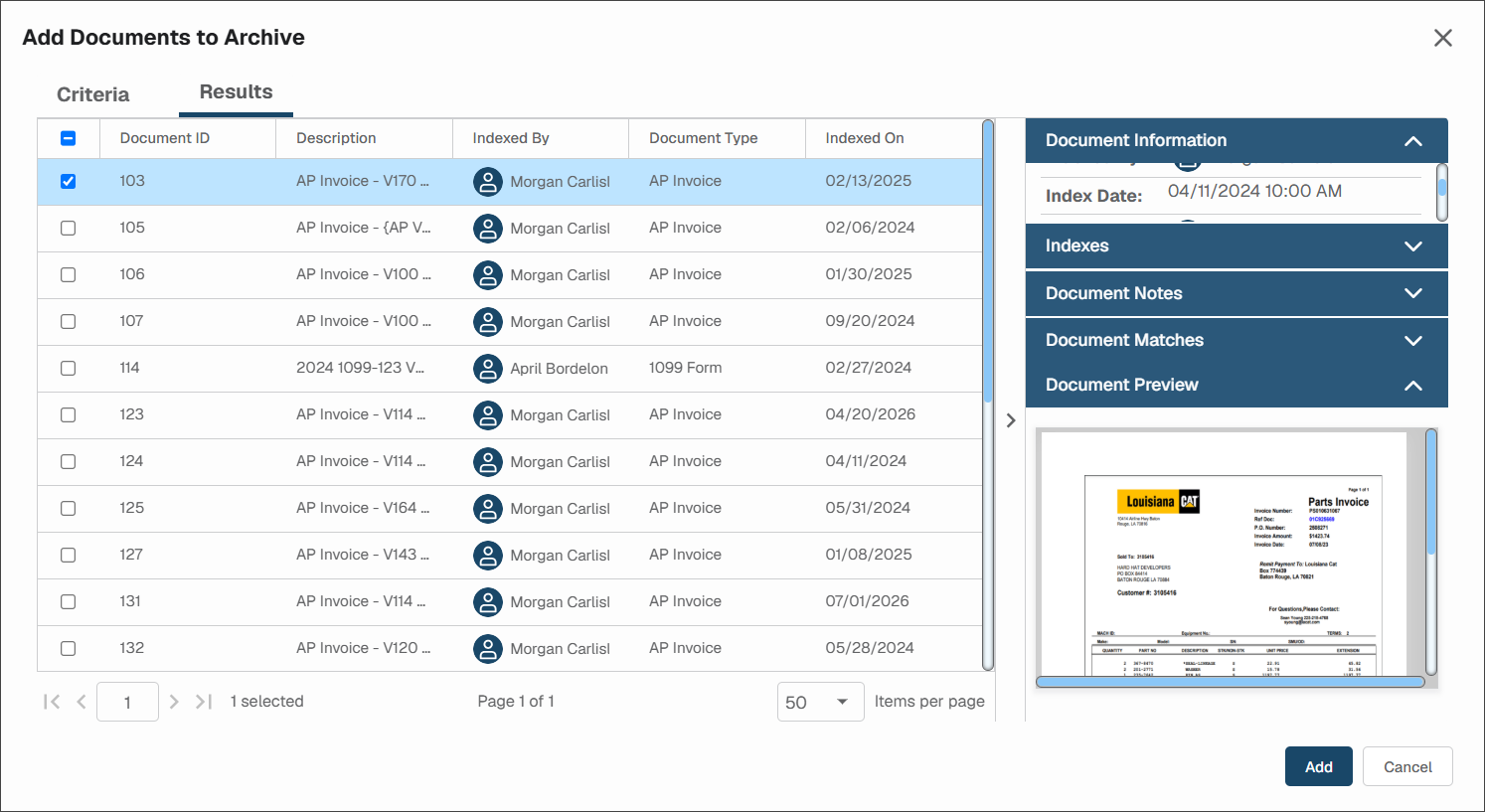The height and width of the screenshot is (812, 1485).
Task: Expand the Indexes section
Action: click(x=1237, y=245)
